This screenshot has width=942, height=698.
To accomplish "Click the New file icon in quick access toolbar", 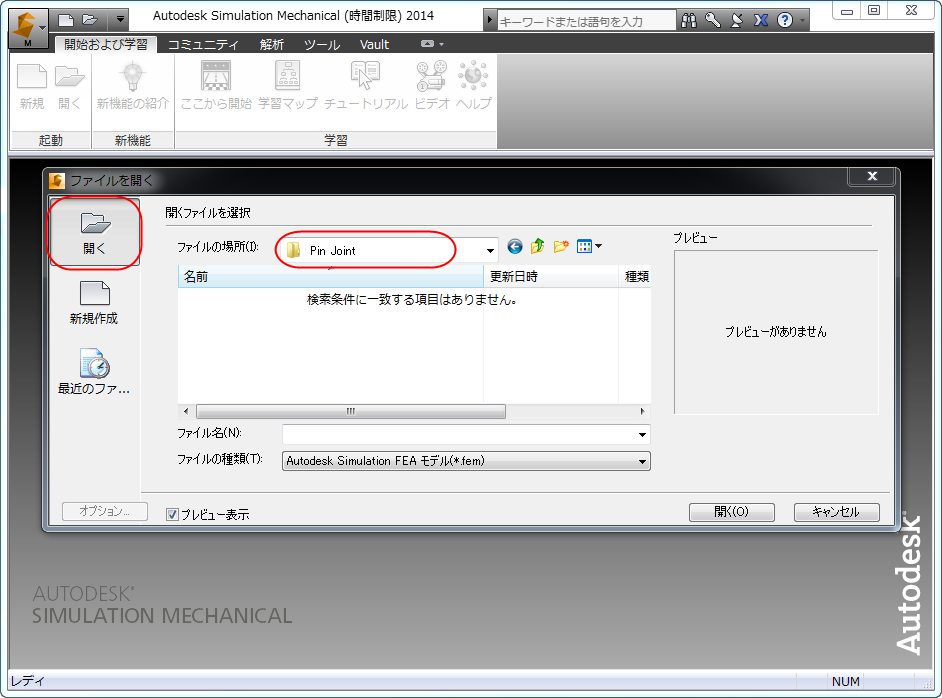I will [66, 20].
